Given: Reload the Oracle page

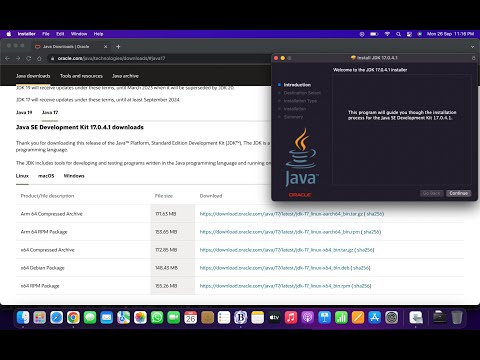Looking at the screenshot, I should click(x=29, y=58).
